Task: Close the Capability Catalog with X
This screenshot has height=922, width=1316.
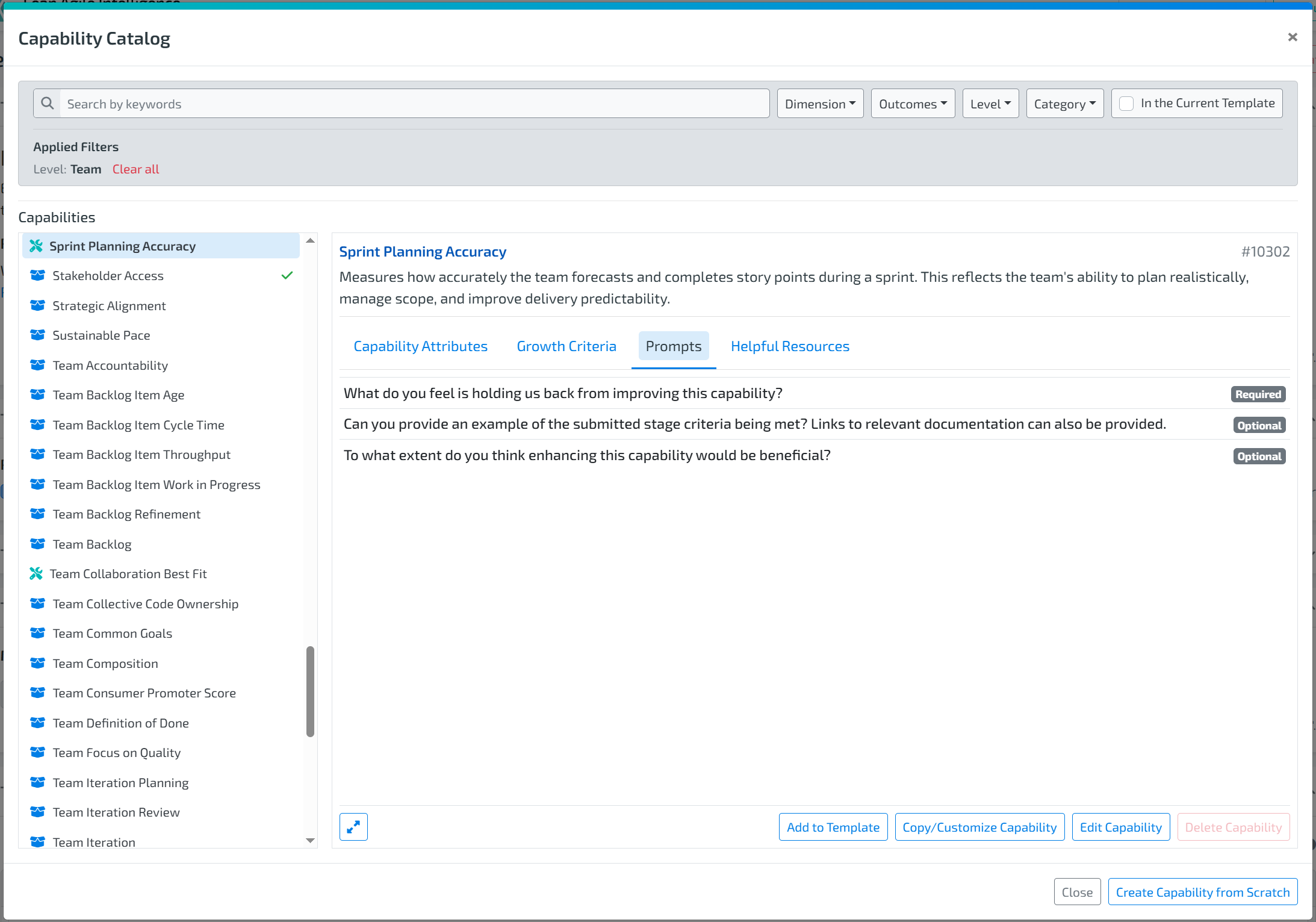Action: point(1292,37)
